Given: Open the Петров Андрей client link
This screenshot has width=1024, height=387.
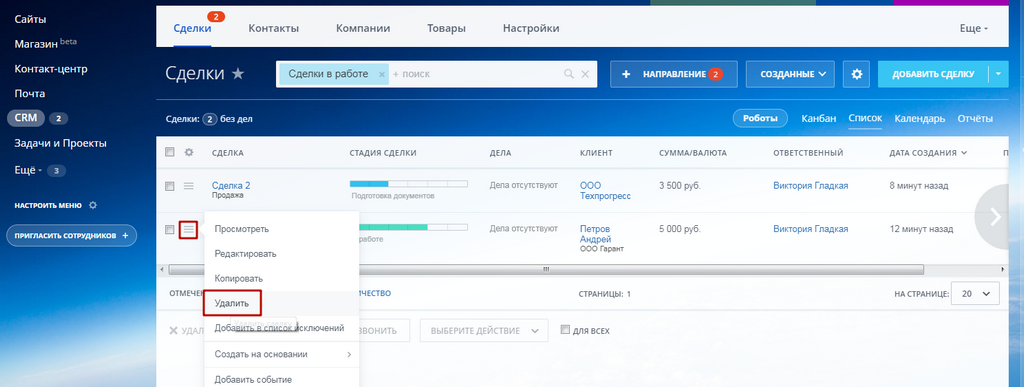Looking at the screenshot, I should 596,234.
